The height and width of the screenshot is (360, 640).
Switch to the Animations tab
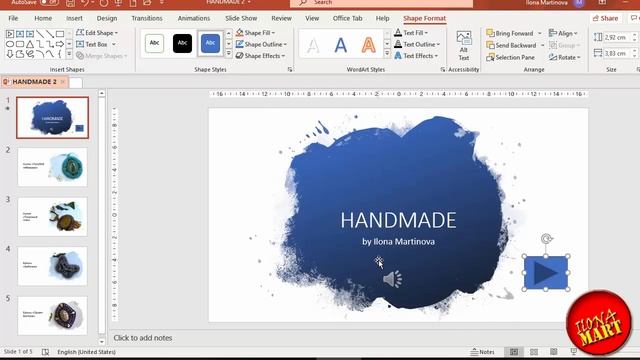[x=194, y=18]
